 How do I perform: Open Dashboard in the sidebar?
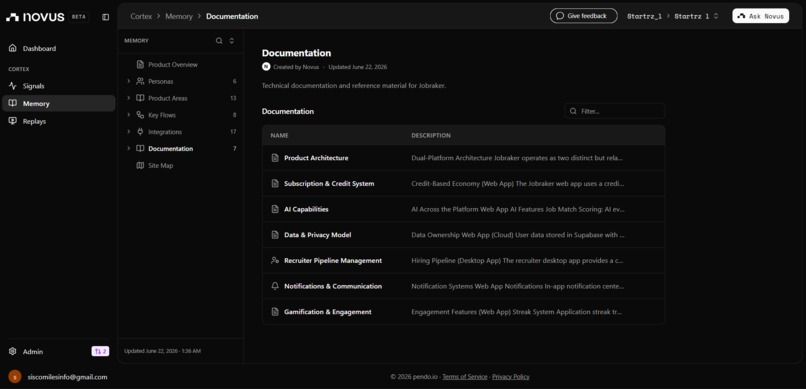tap(59, 48)
